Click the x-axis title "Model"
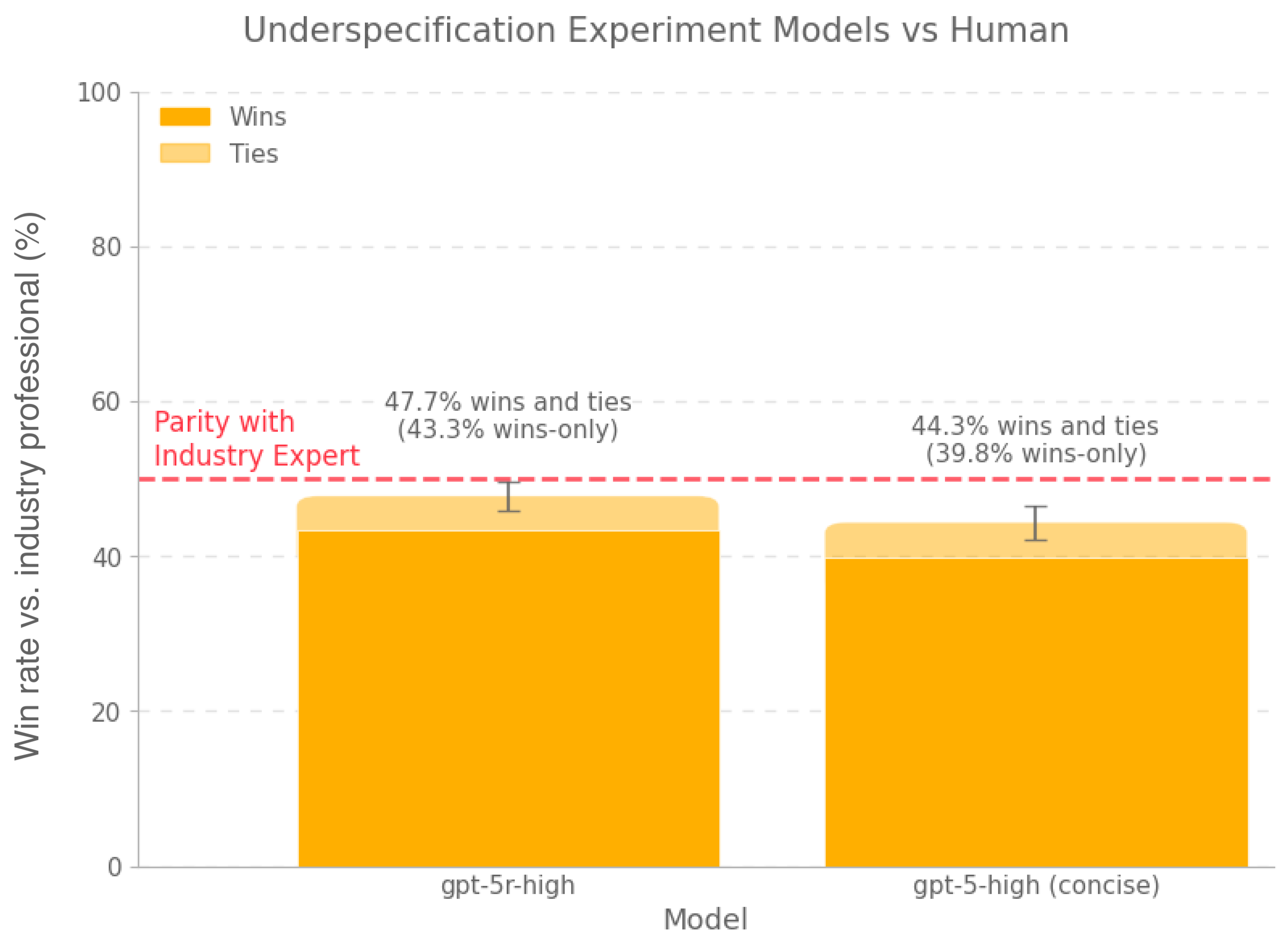 [705, 919]
